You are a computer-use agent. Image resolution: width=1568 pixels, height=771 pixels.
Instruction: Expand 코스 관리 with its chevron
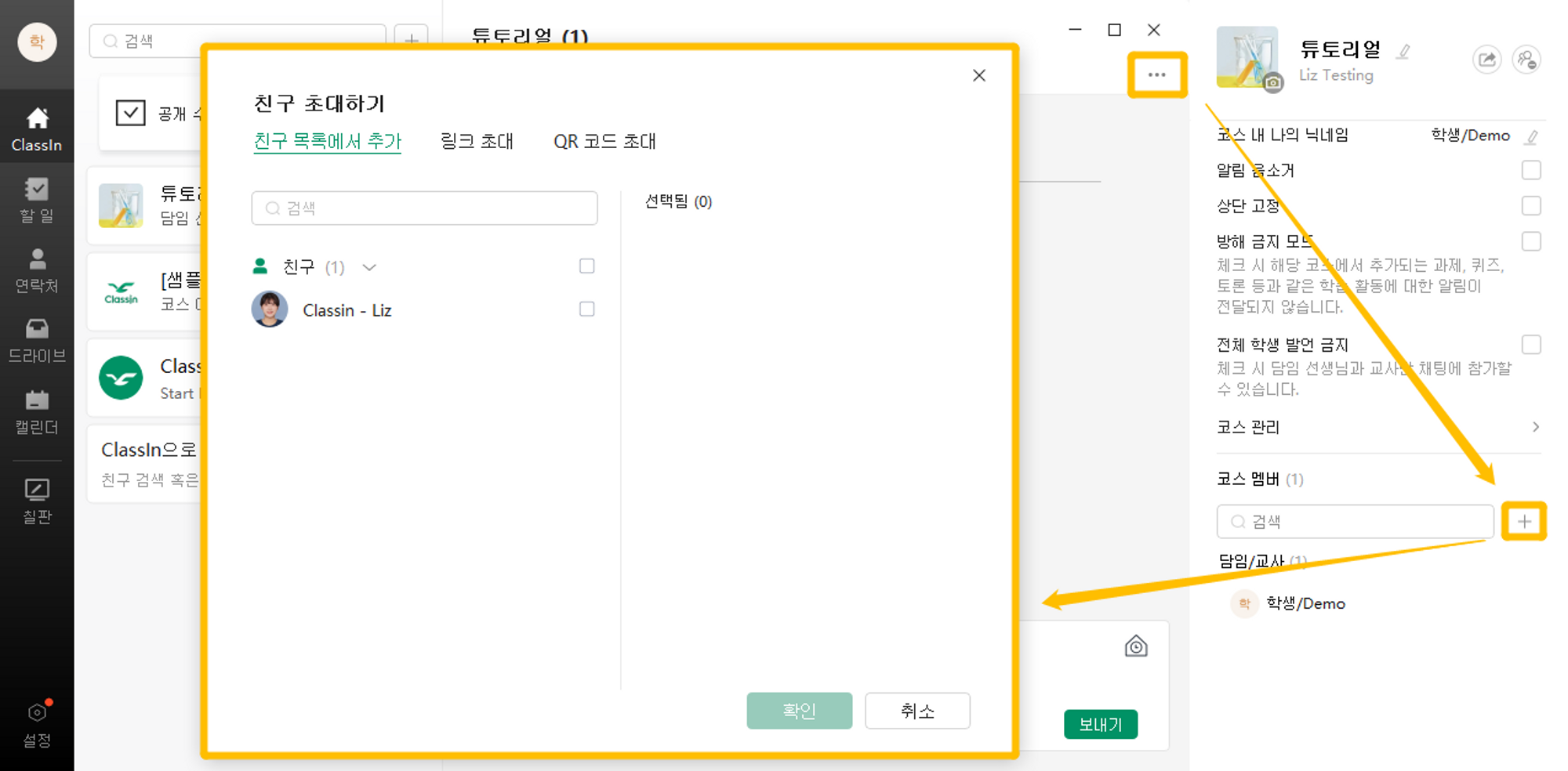(x=1535, y=427)
